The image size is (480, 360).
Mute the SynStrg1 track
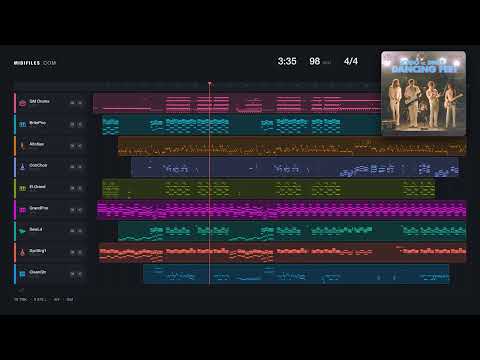tap(72, 252)
